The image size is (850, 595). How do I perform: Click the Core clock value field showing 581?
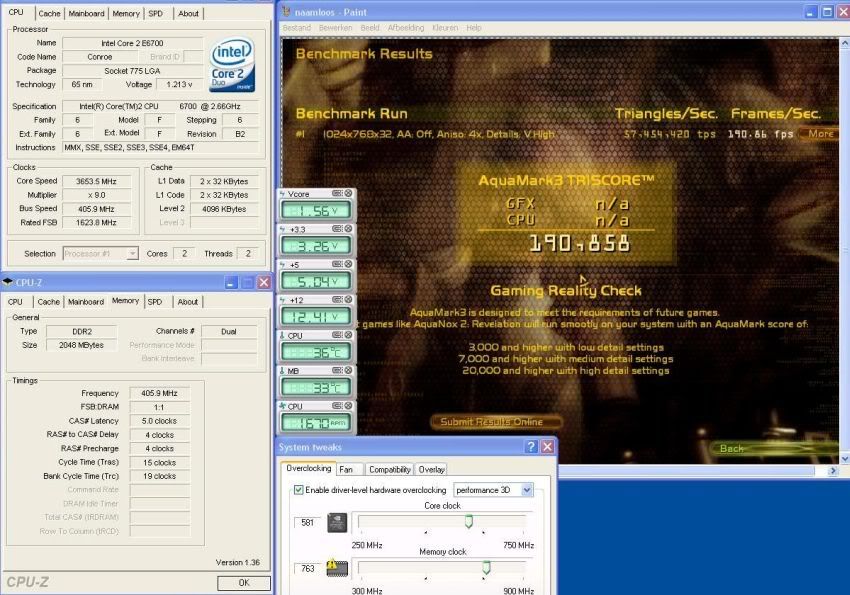(307, 522)
